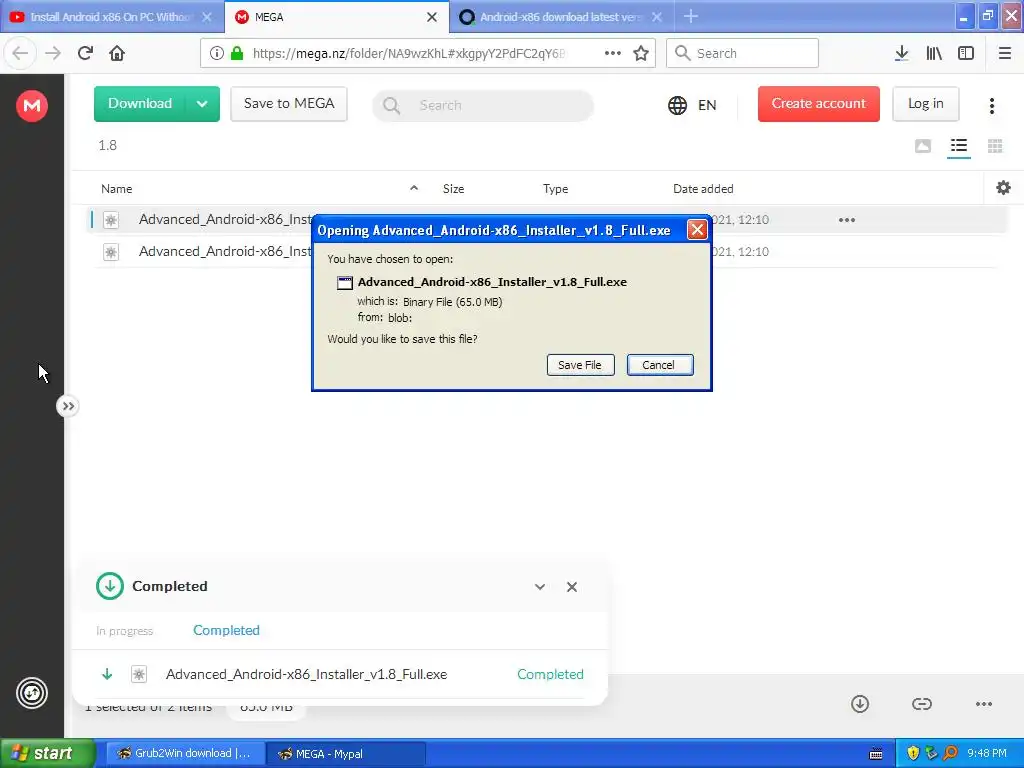The height and width of the screenshot is (768, 1024).
Task: Open the row options three-dot menu for the first file
Action: pos(846,220)
